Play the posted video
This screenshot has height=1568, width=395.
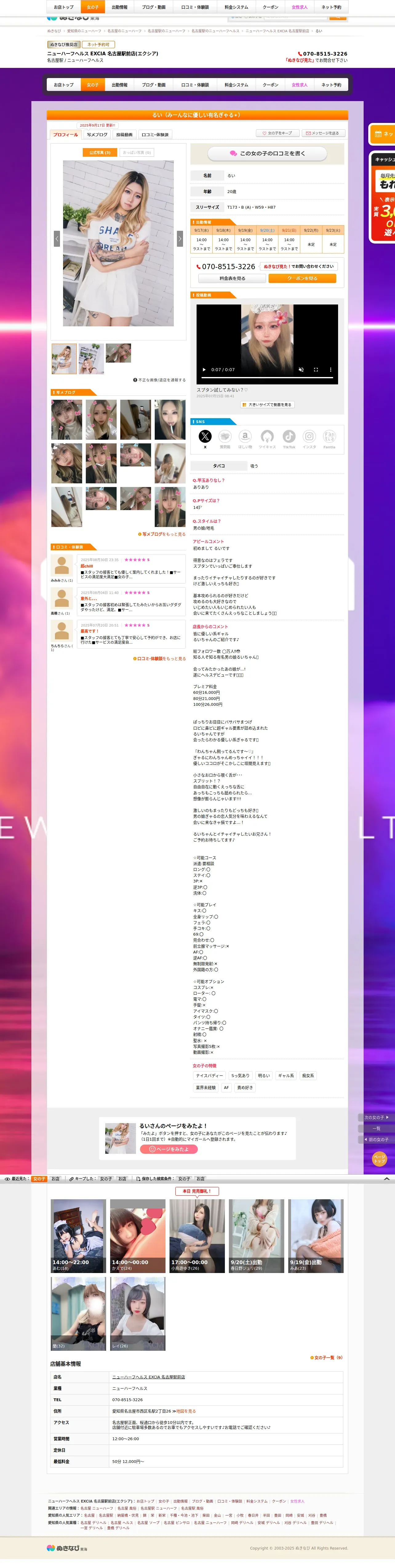204,369
